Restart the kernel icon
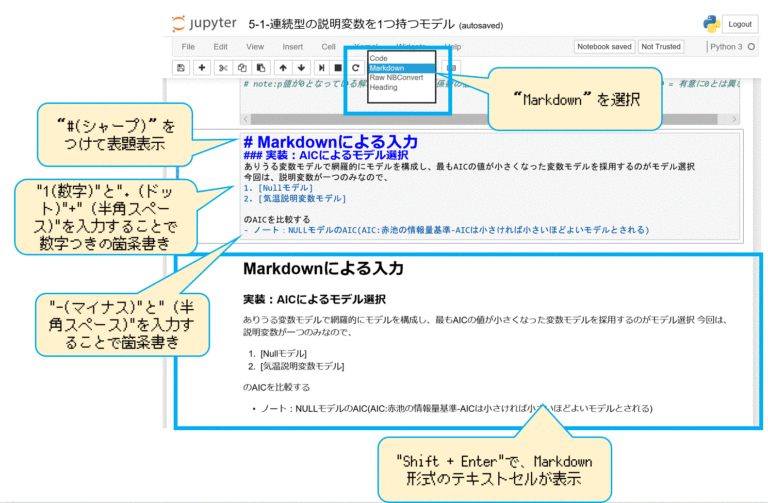This screenshot has height=503, width=768. [x=355, y=67]
